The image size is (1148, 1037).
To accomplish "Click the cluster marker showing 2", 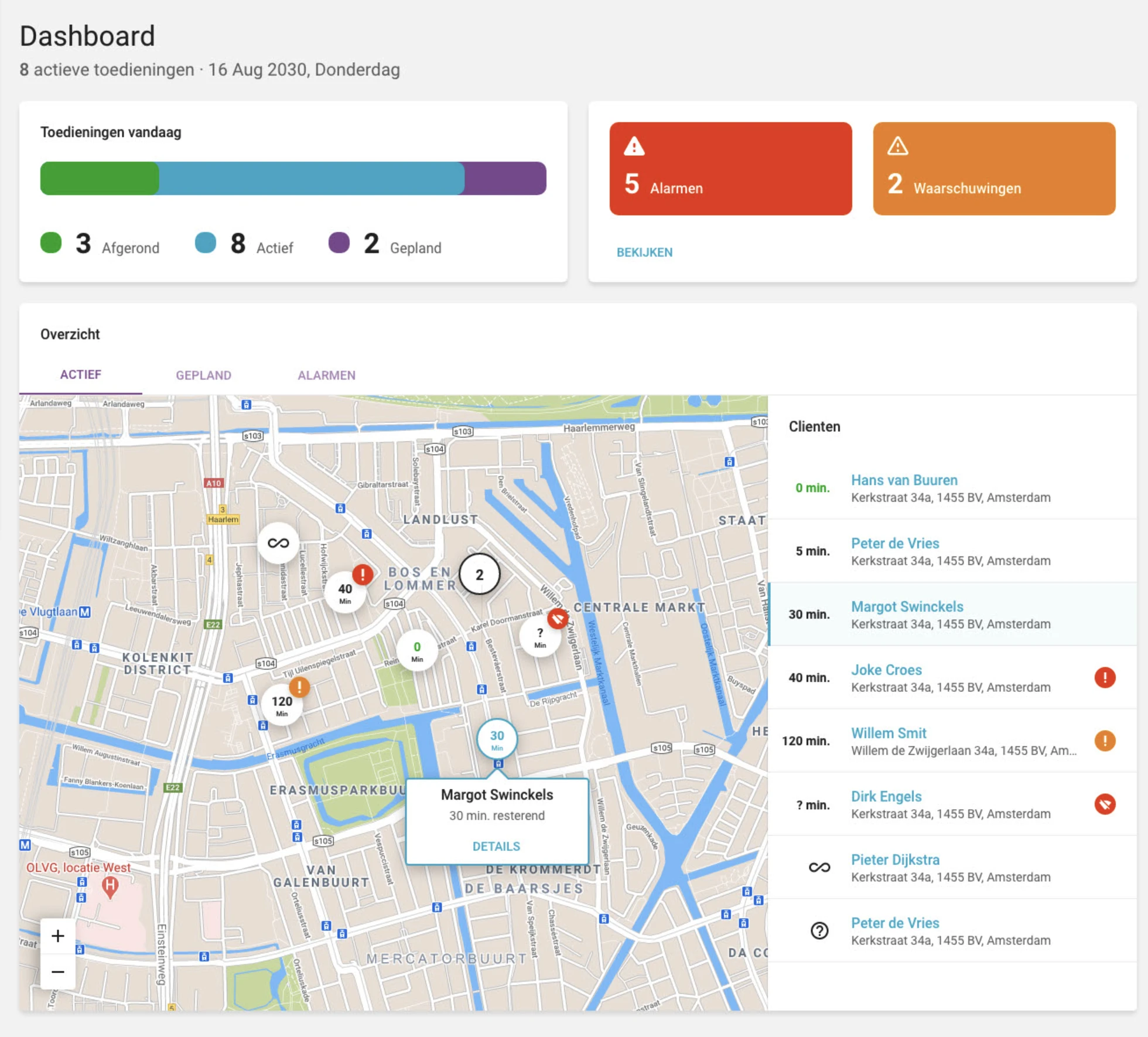I will pos(479,575).
